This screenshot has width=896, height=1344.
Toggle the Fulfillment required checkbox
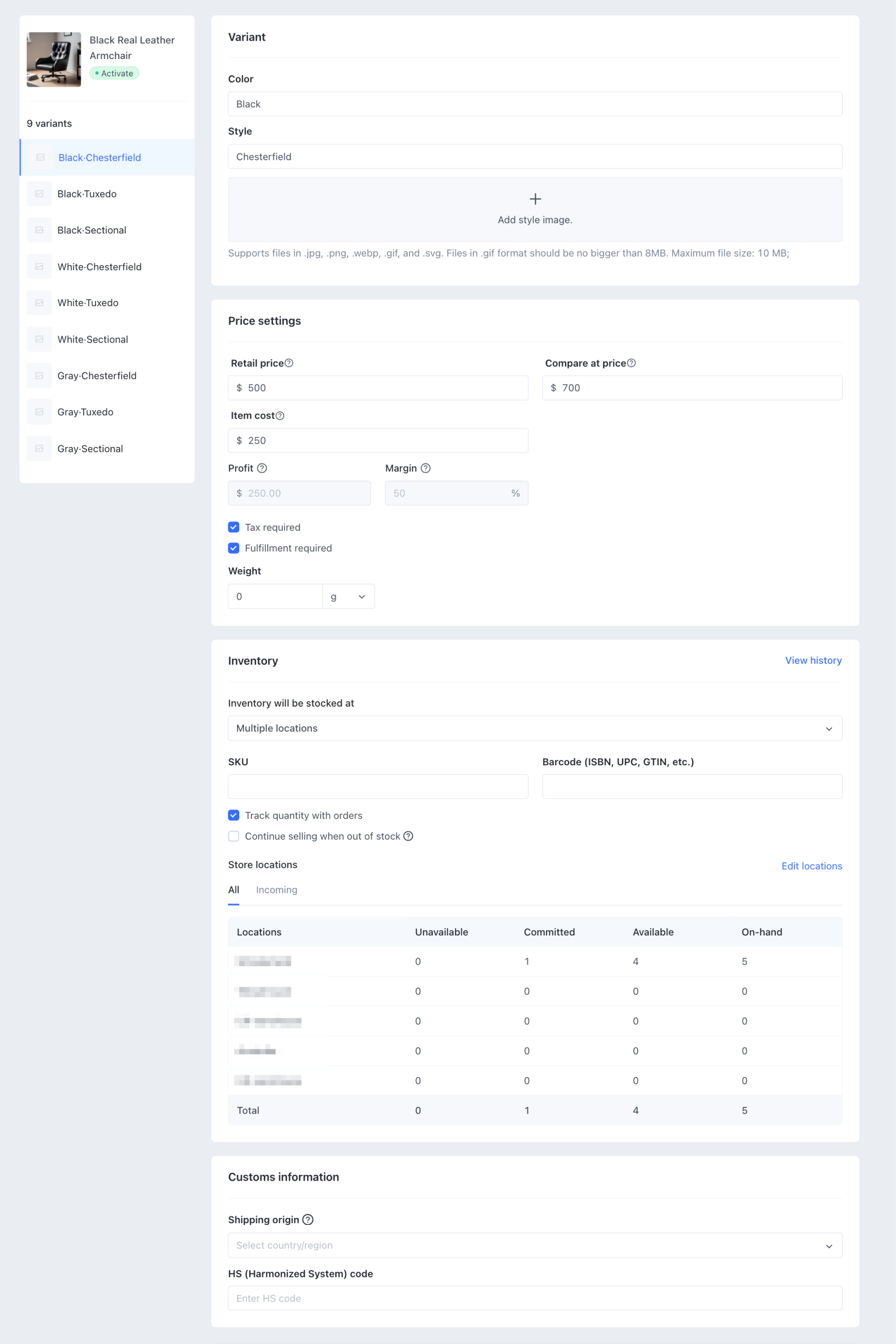[x=233, y=548]
